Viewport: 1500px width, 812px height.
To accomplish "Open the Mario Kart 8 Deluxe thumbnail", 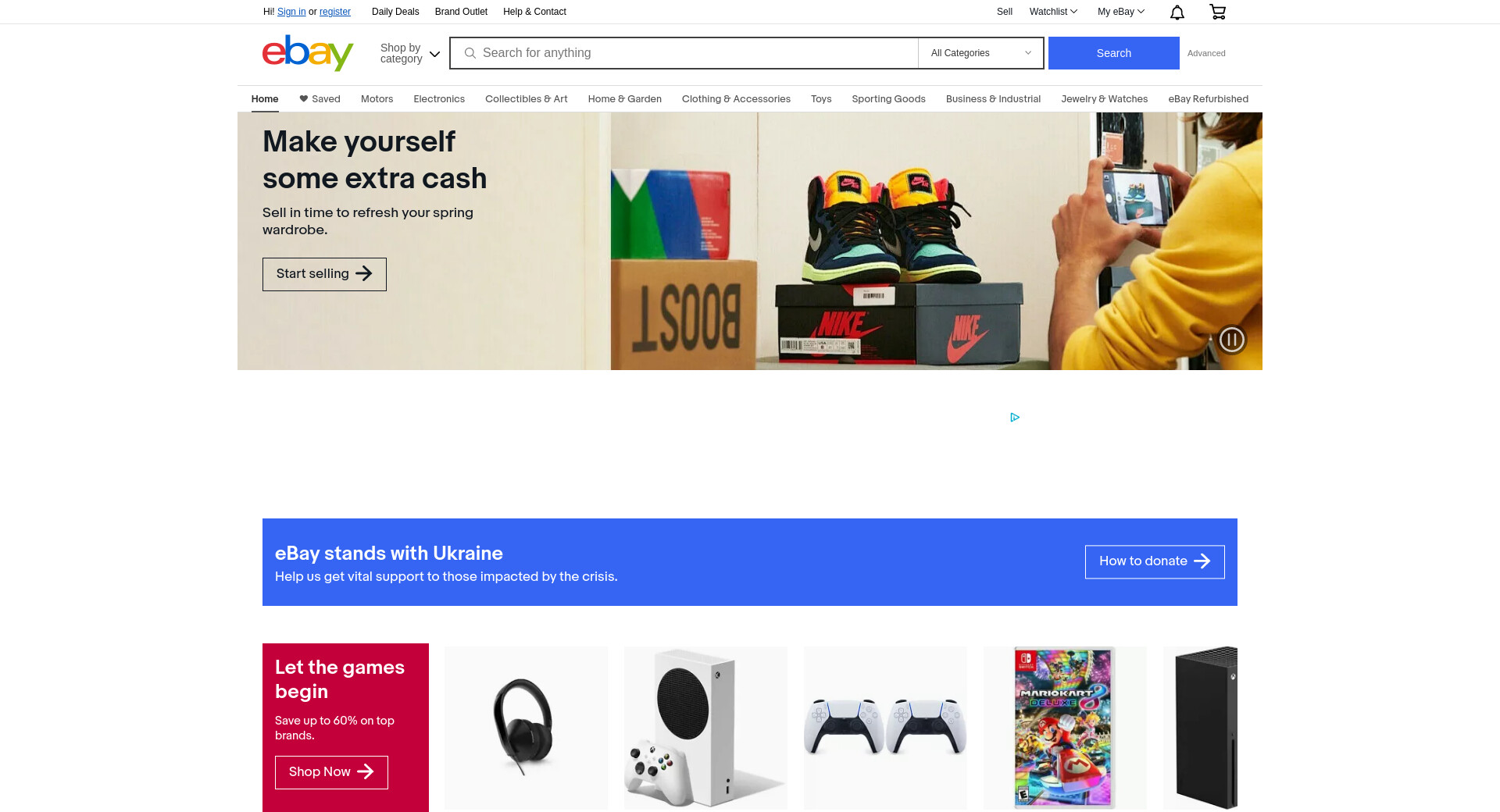I will tap(1065, 728).
